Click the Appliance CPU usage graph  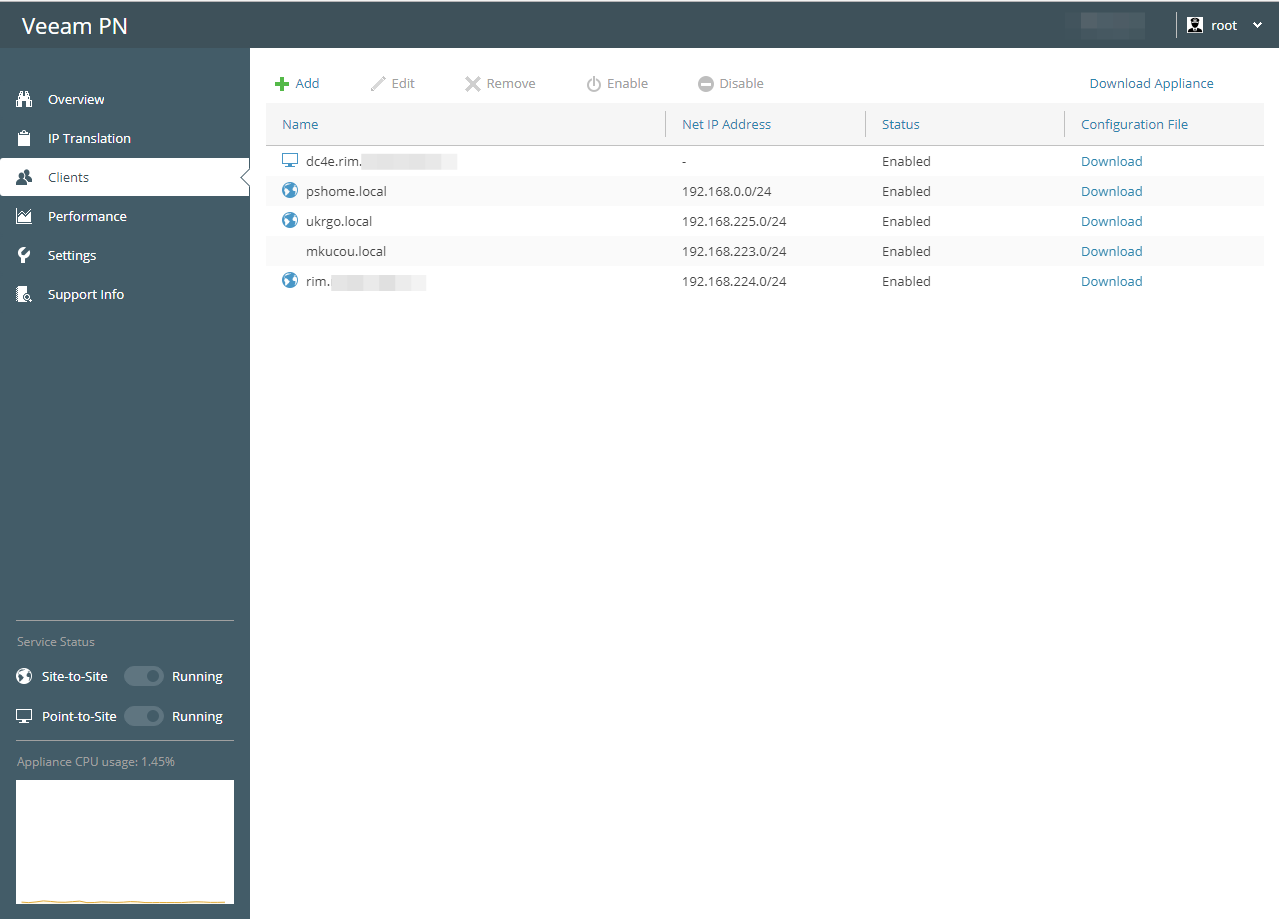[125, 842]
